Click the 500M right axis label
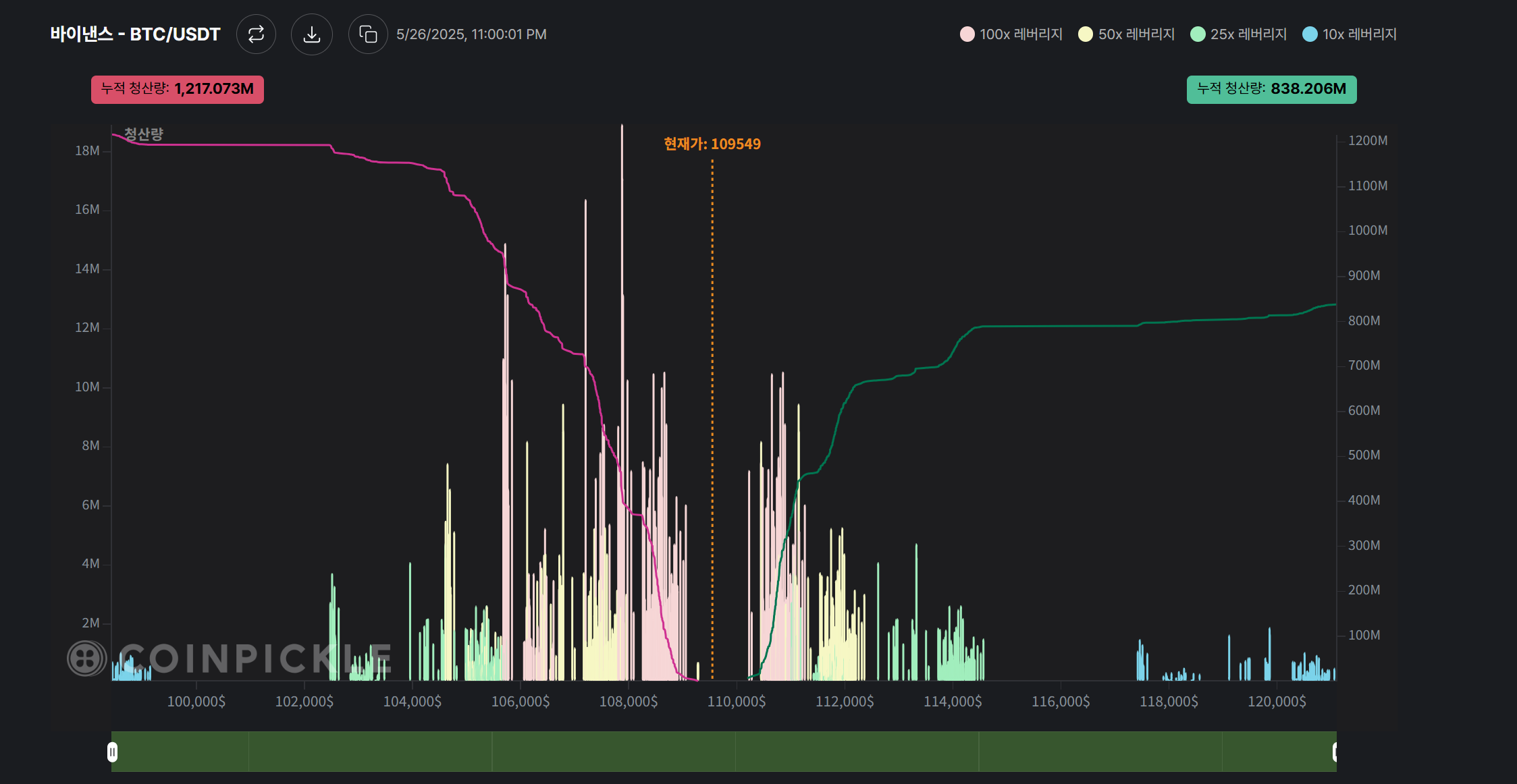 click(1364, 455)
